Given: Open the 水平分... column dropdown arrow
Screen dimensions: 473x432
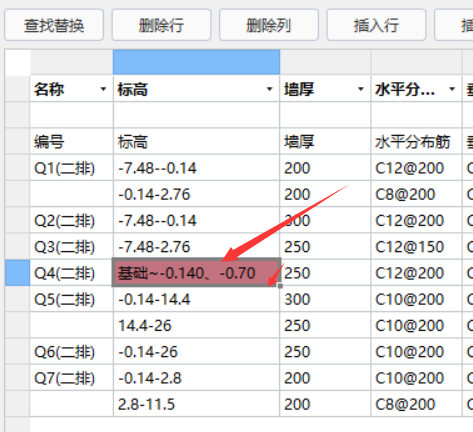Looking at the screenshot, I should point(452,89).
